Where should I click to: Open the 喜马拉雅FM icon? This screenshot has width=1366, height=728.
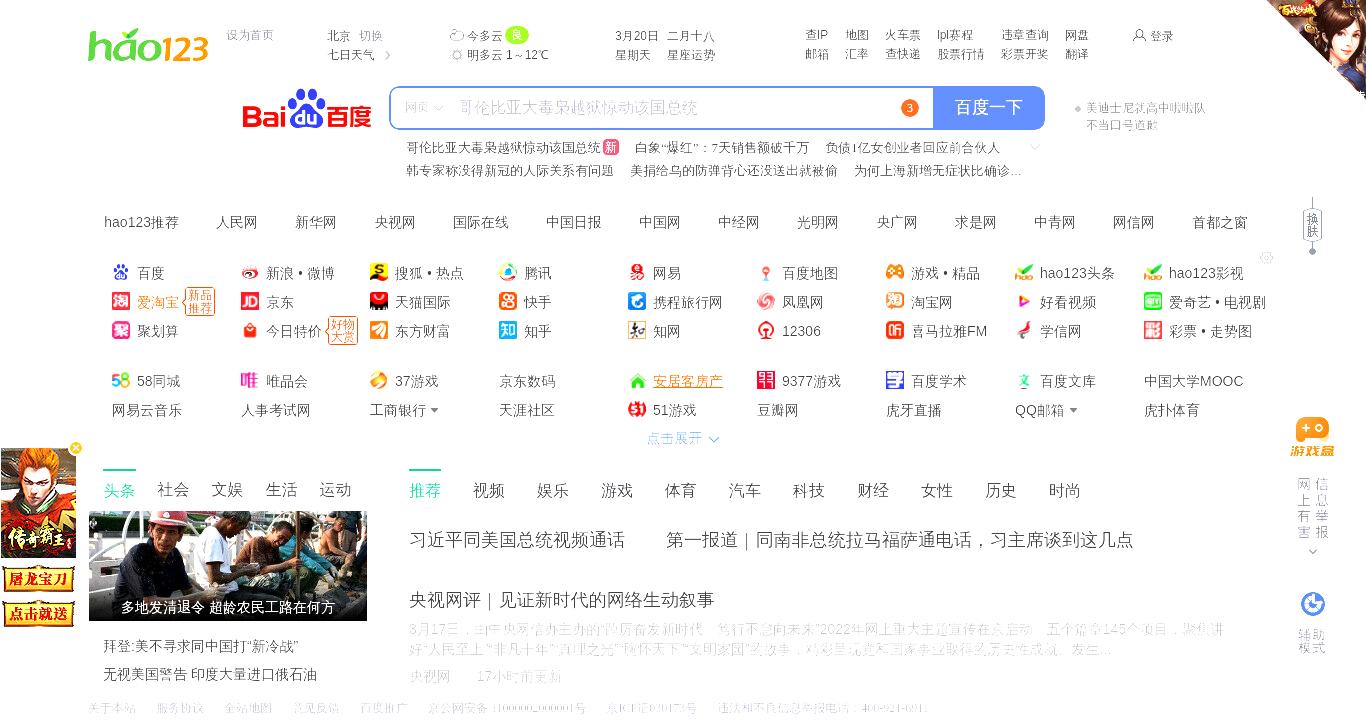(895, 331)
